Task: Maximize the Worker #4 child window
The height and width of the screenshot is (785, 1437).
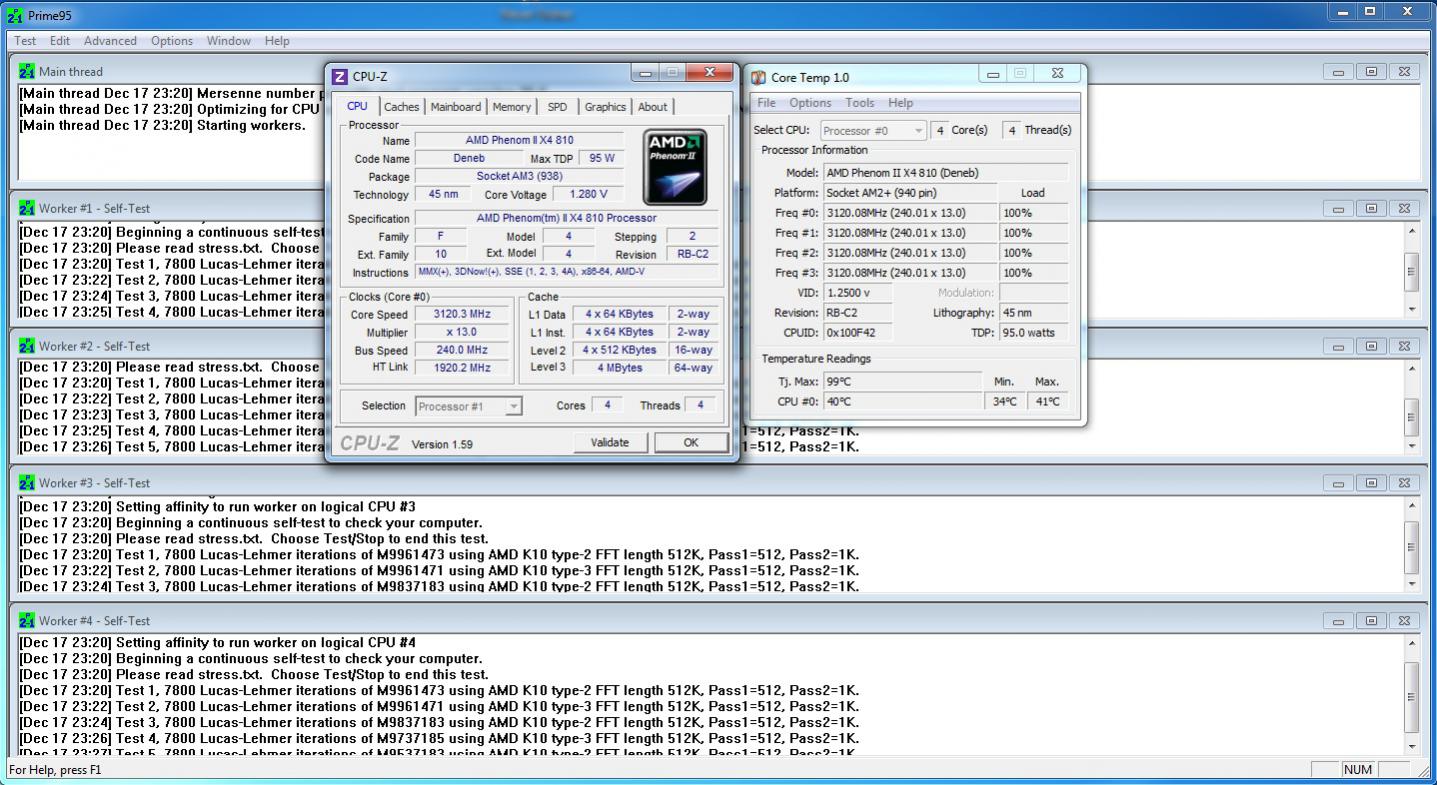Action: pyautogui.click(x=1371, y=621)
